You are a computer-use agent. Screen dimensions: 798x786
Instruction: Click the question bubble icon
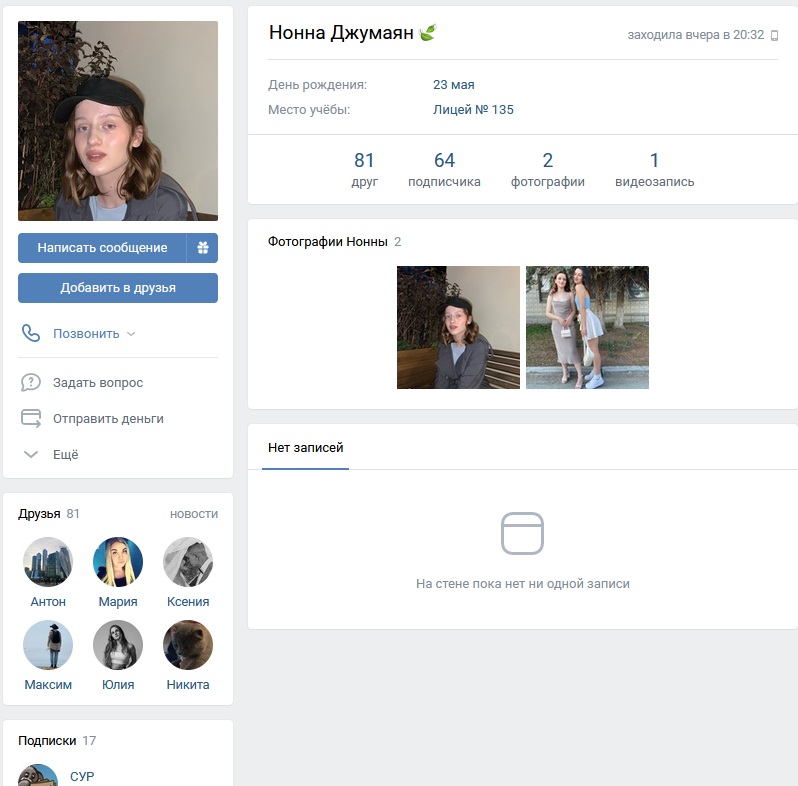(x=31, y=382)
